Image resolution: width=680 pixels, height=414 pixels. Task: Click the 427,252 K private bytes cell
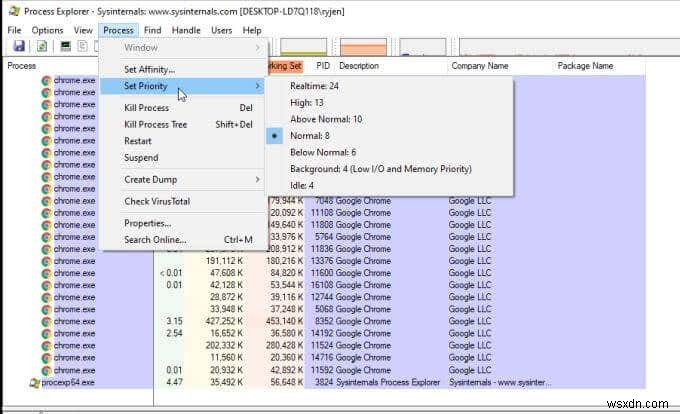point(224,322)
